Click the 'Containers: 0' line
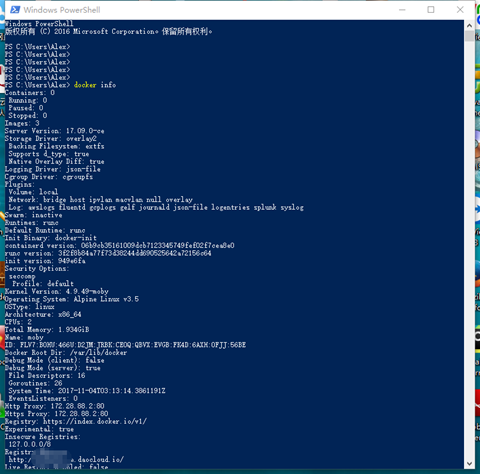 point(30,92)
